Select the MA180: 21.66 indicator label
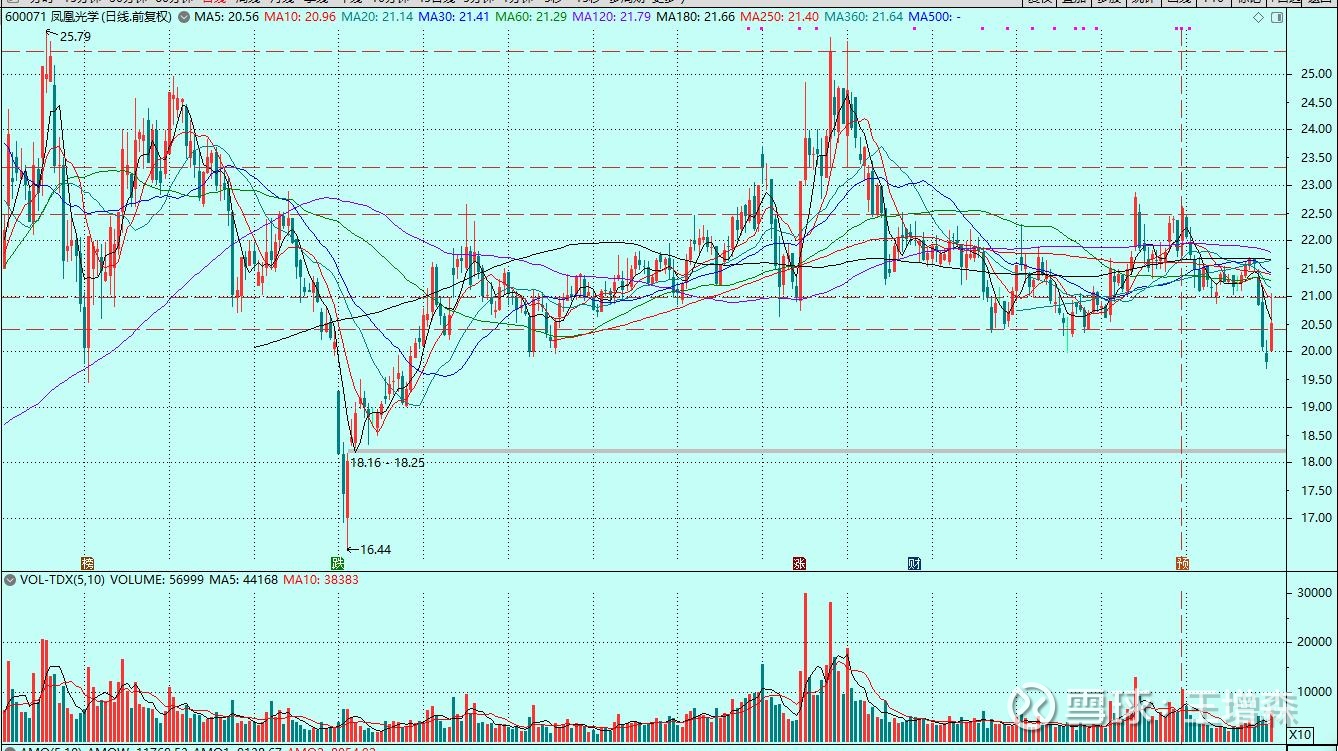Viewport: 1338px width, 751px height. pyautogui.click(x=696, y=18)
